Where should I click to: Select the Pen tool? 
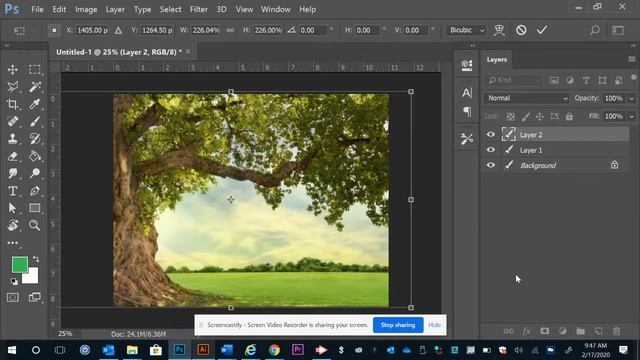tap(35, 191)
